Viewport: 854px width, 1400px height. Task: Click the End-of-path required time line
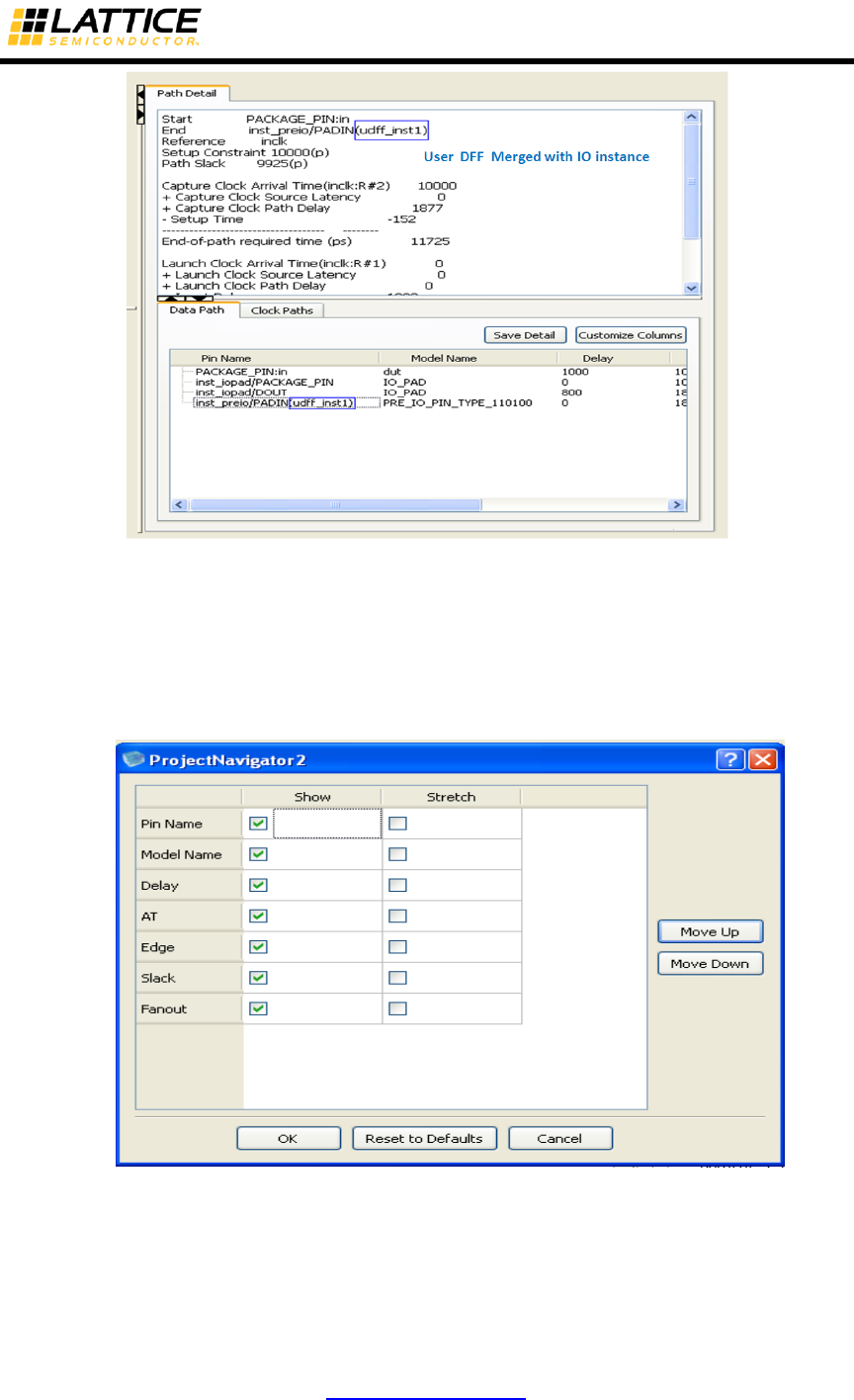[x=305, y=241]
